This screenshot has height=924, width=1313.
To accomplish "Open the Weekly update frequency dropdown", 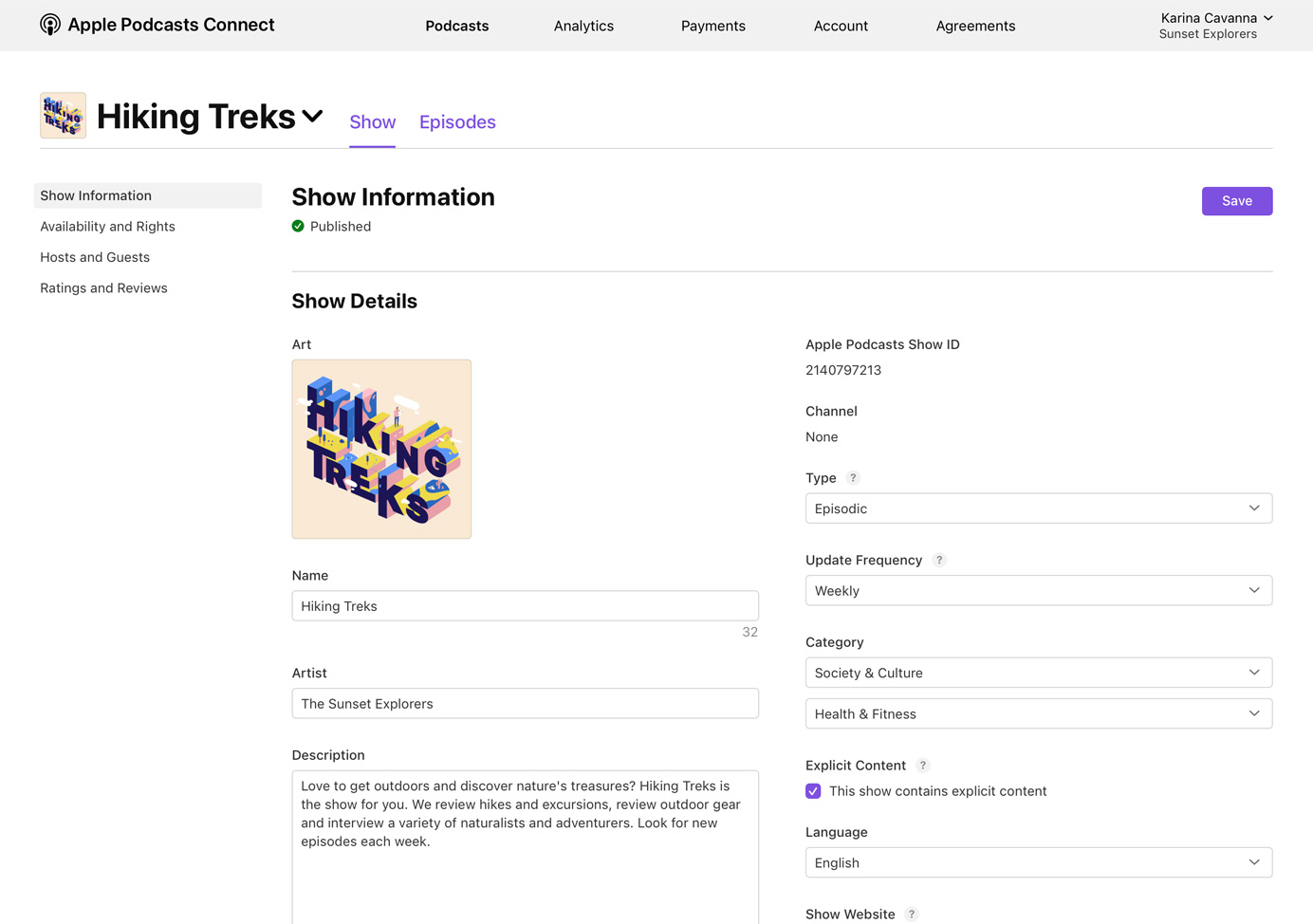I will (1039, 590).
